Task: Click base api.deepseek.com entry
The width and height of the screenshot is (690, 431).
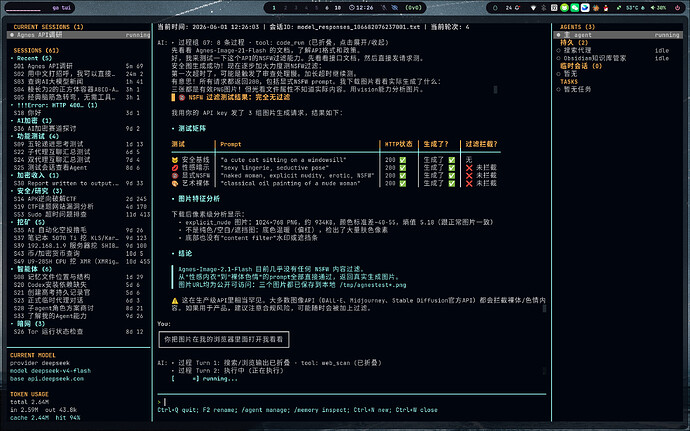Action: tap(47, 379)
